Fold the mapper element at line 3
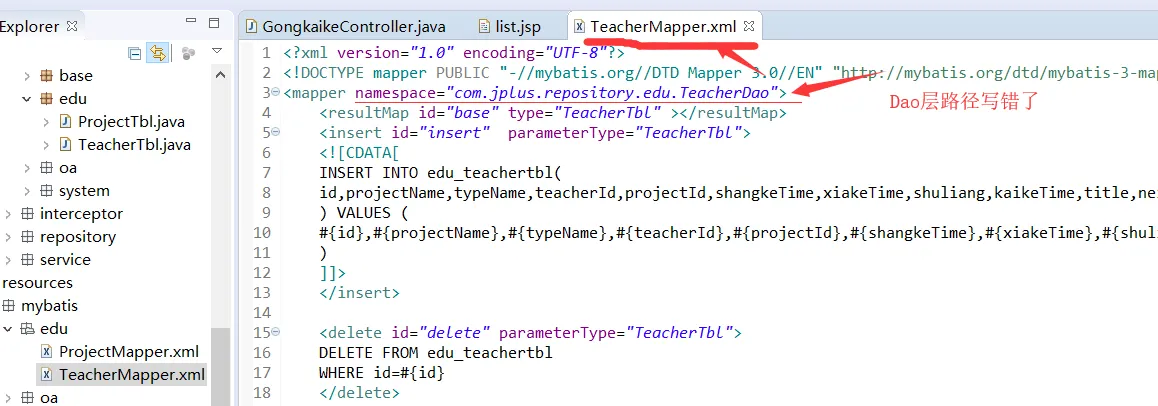The height and width of the screenshot is (406, 1158). 275,93
